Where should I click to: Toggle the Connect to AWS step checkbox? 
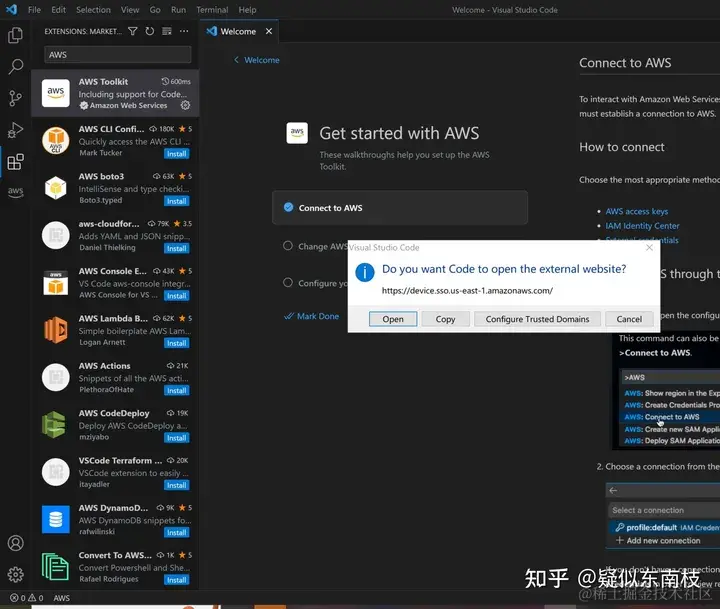(x=288, y=207)
